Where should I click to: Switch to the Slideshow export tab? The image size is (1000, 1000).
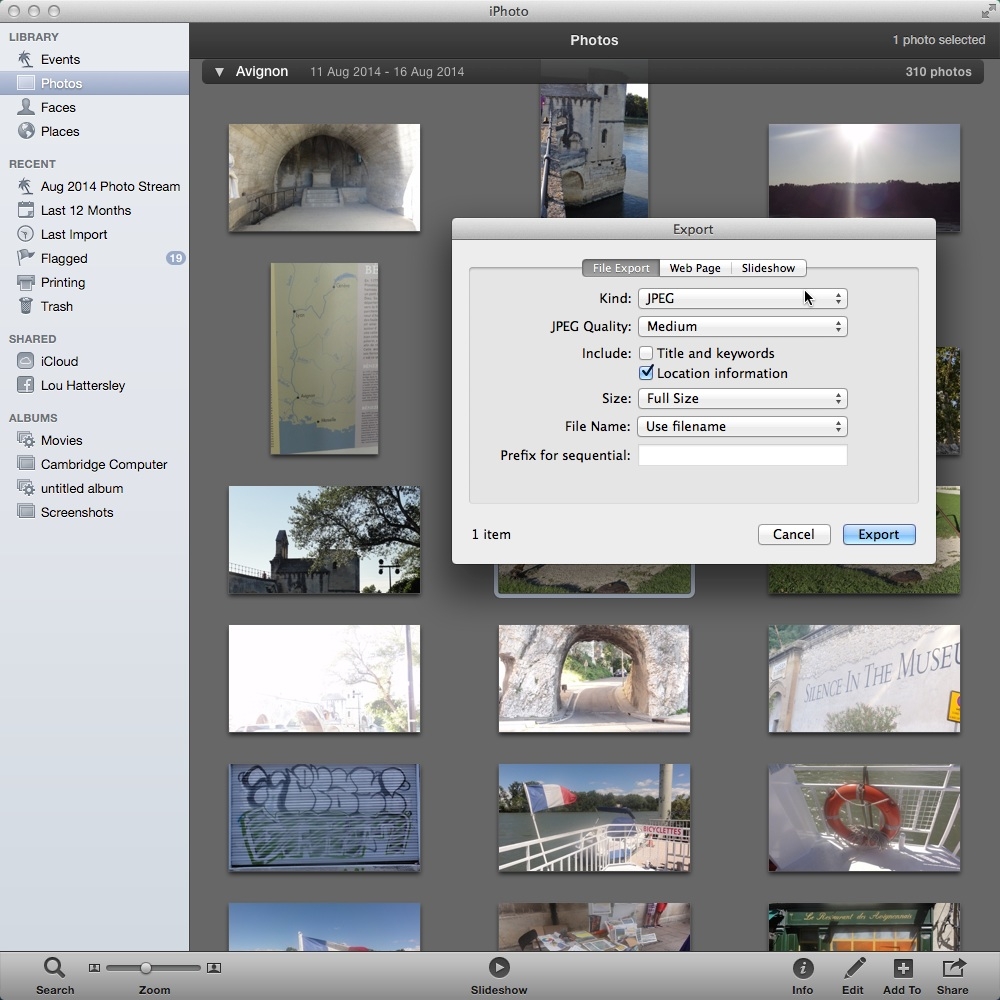click(x=768, y=268)
